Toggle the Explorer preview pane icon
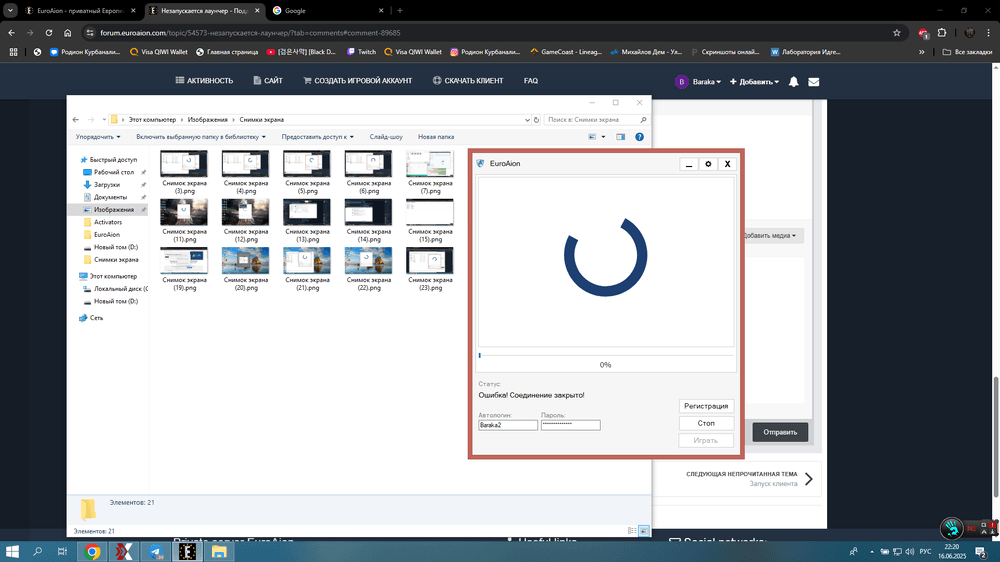Screen dimensions: 1000x562 (620, 137)
